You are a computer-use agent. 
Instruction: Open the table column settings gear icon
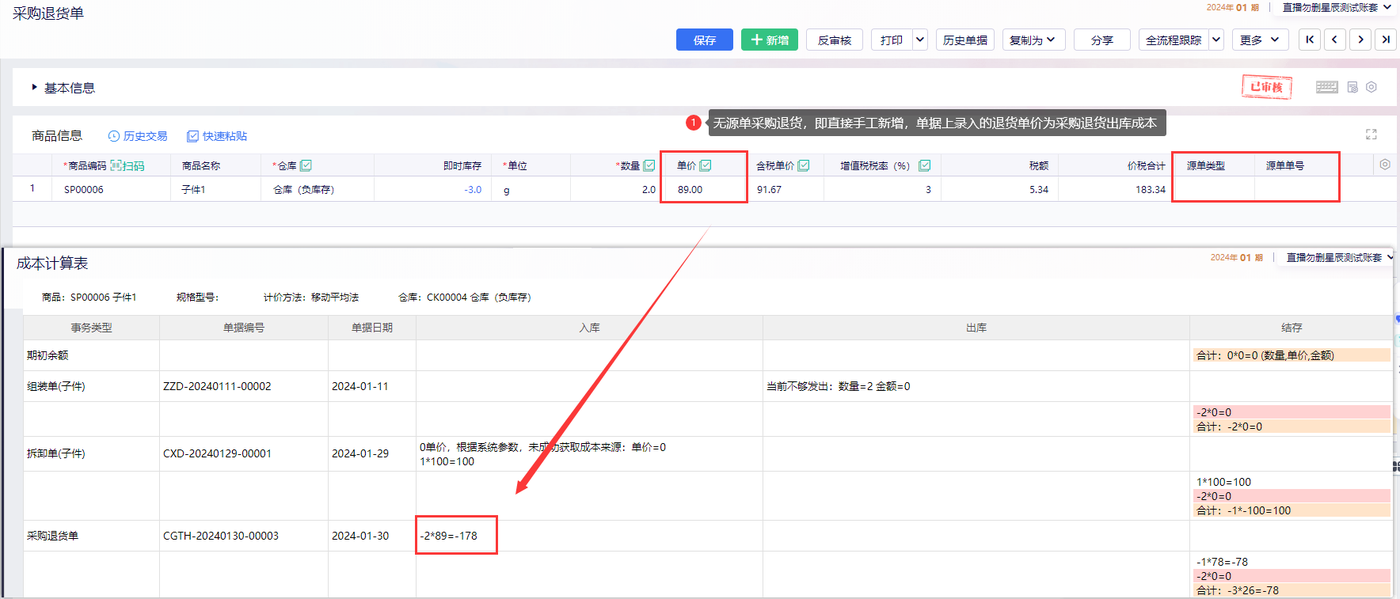pos(1385,164)
